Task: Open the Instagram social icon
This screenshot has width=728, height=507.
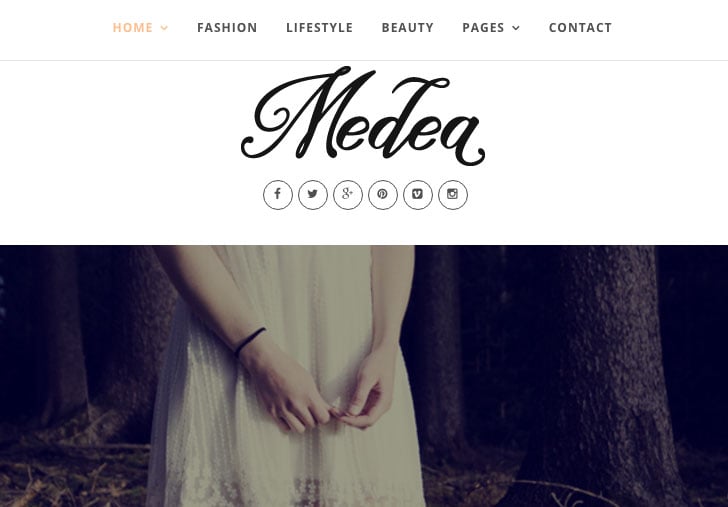Action: 453,195
